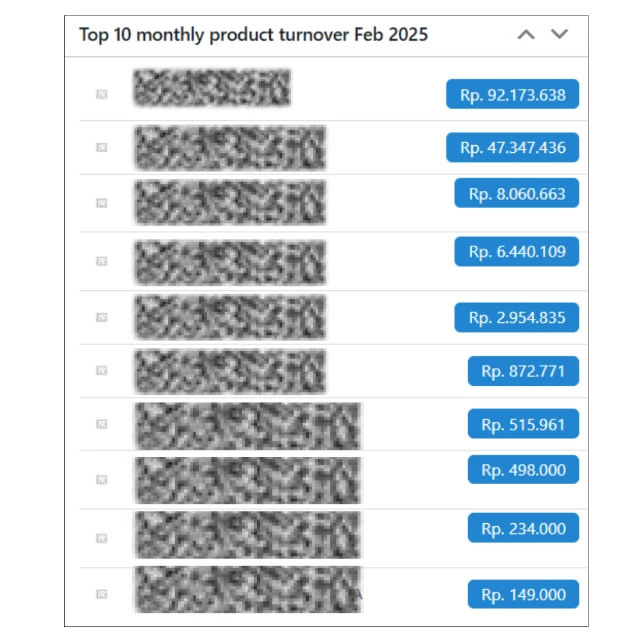Click the image icon beside Rp. 47.347.436
This screenshot has height=640, width=640.
coord(101,147)
